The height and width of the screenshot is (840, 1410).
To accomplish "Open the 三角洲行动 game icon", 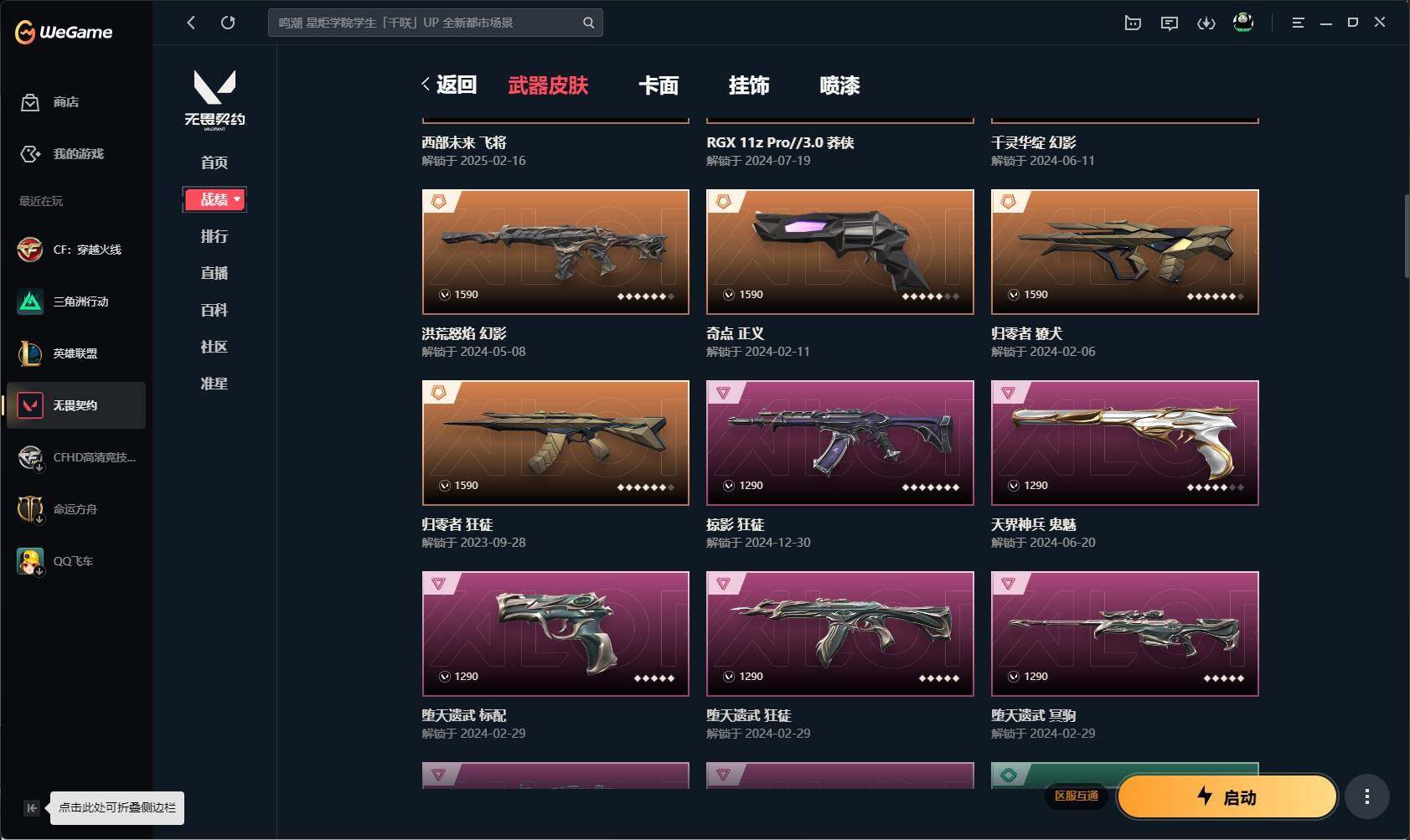I will 30,301.
